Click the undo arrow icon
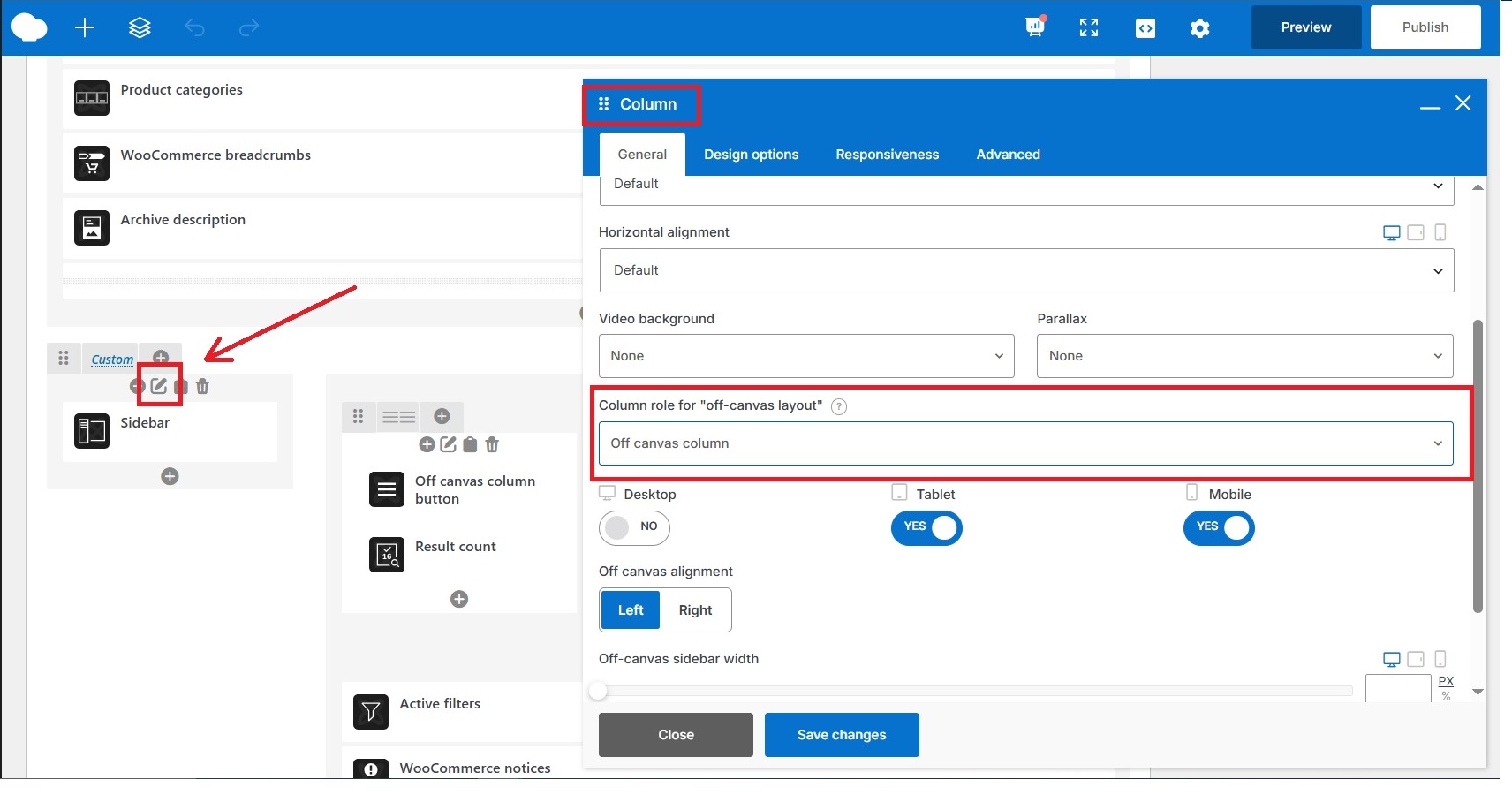This screenshot has height=795, width=1512. click(x=194, y=27)
